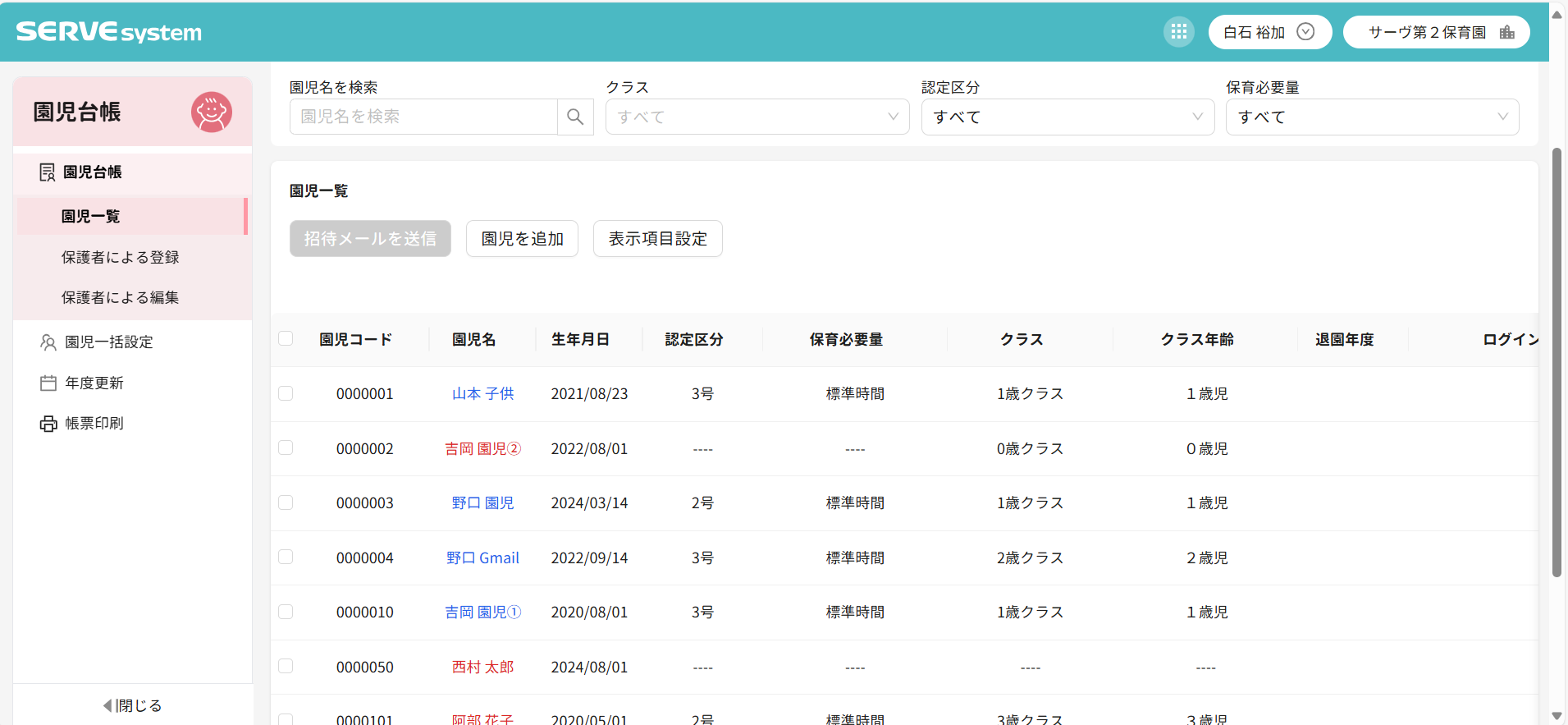Click the 園児台帳 ledger icon in sidebar

(x=48, y=172)
